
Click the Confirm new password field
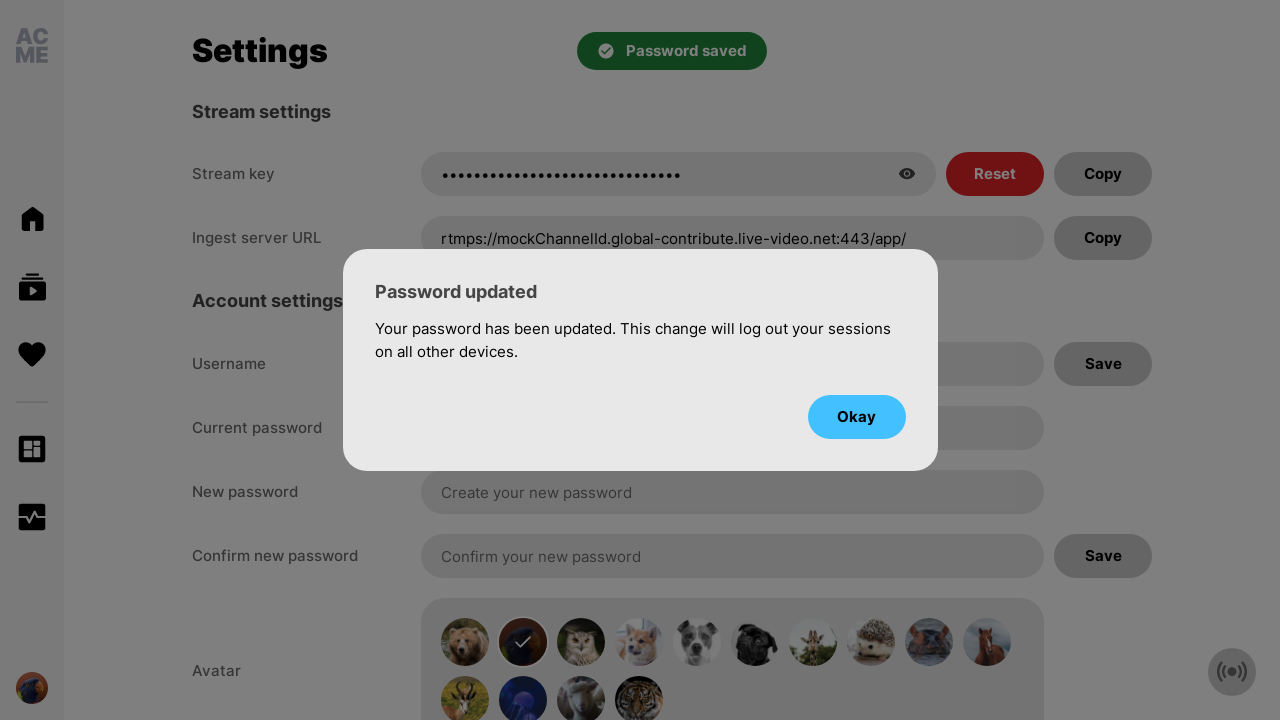(732, 556)
